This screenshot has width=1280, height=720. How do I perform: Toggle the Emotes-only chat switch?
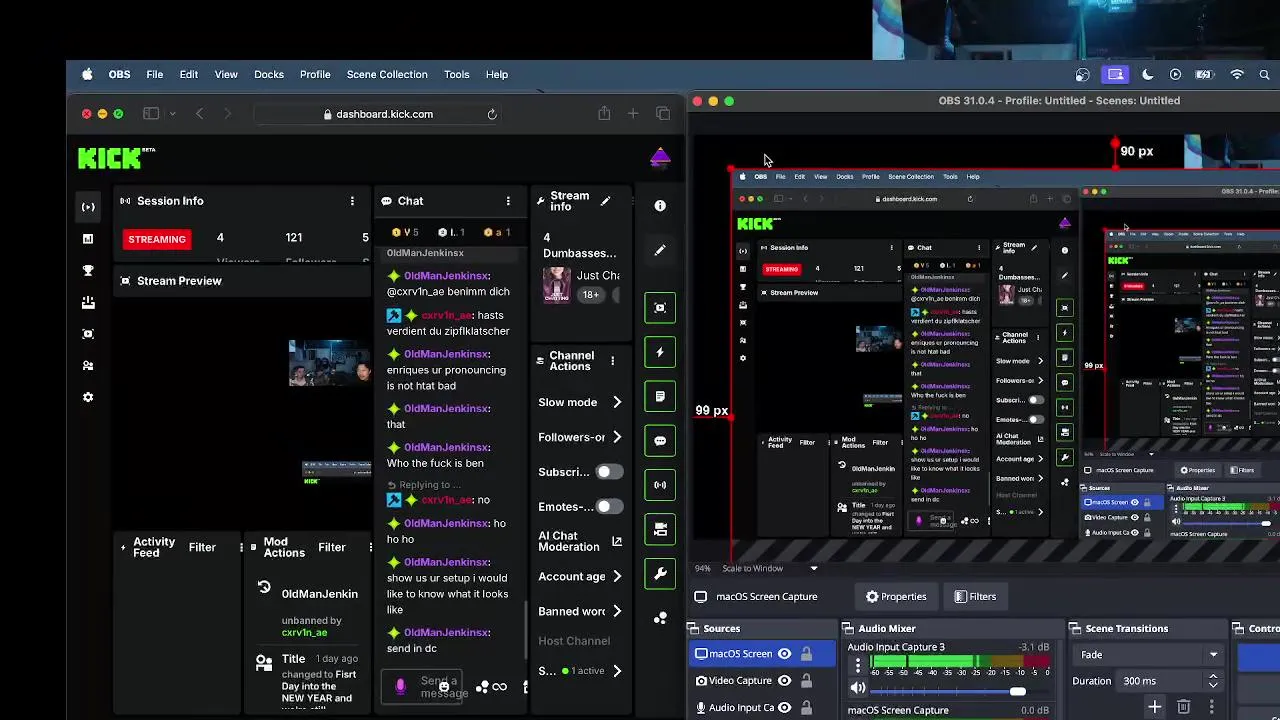[608, 507]
